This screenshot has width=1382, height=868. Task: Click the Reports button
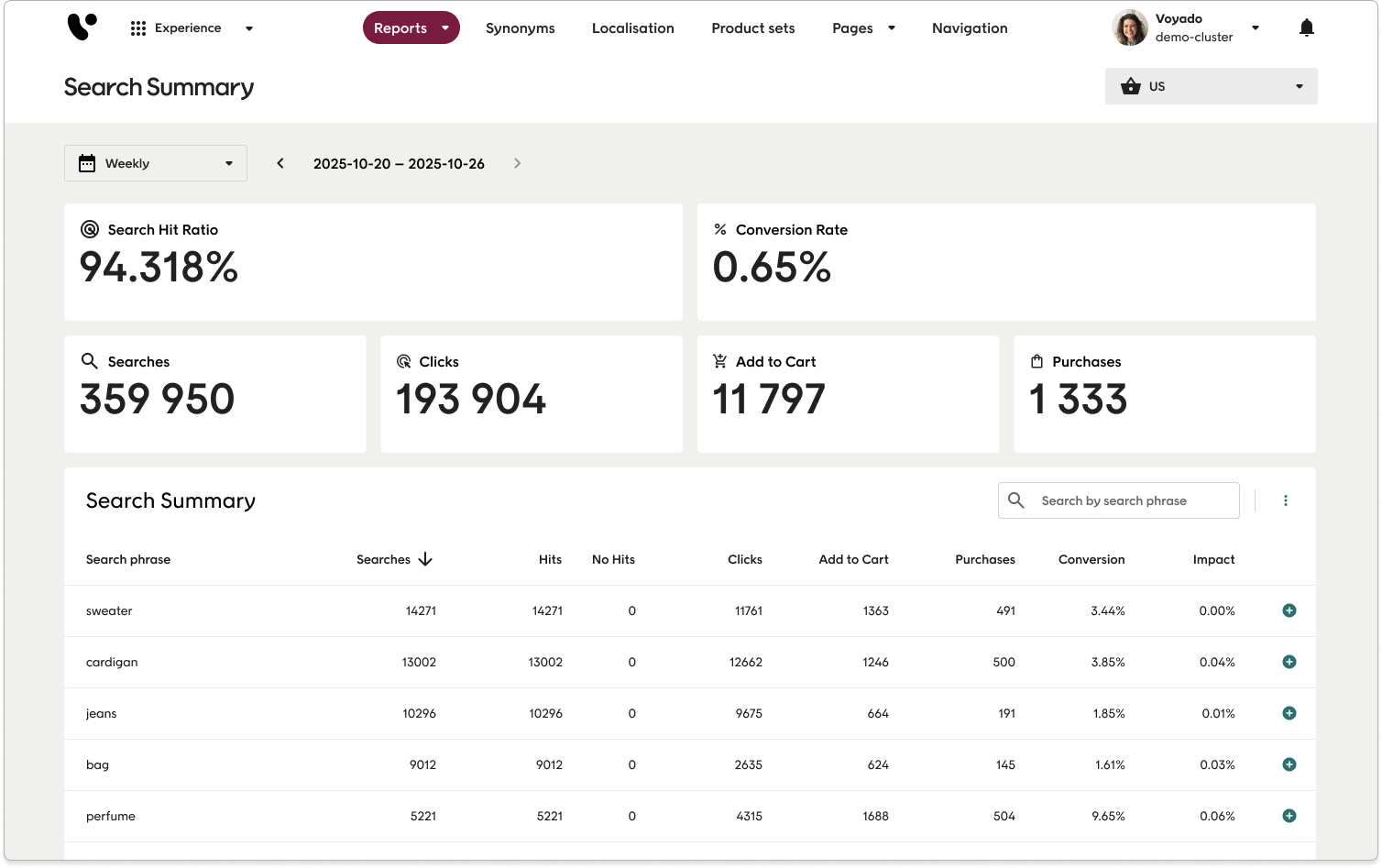pos(411,27)
